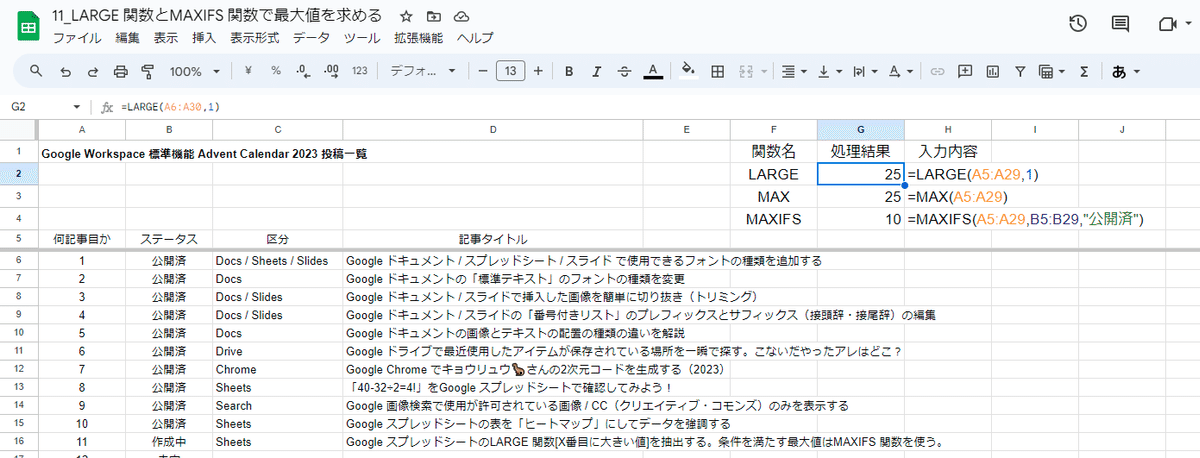Viewport: 1200px width, 458px height.
Task: Increase decimal places
Action: (333, 71)
